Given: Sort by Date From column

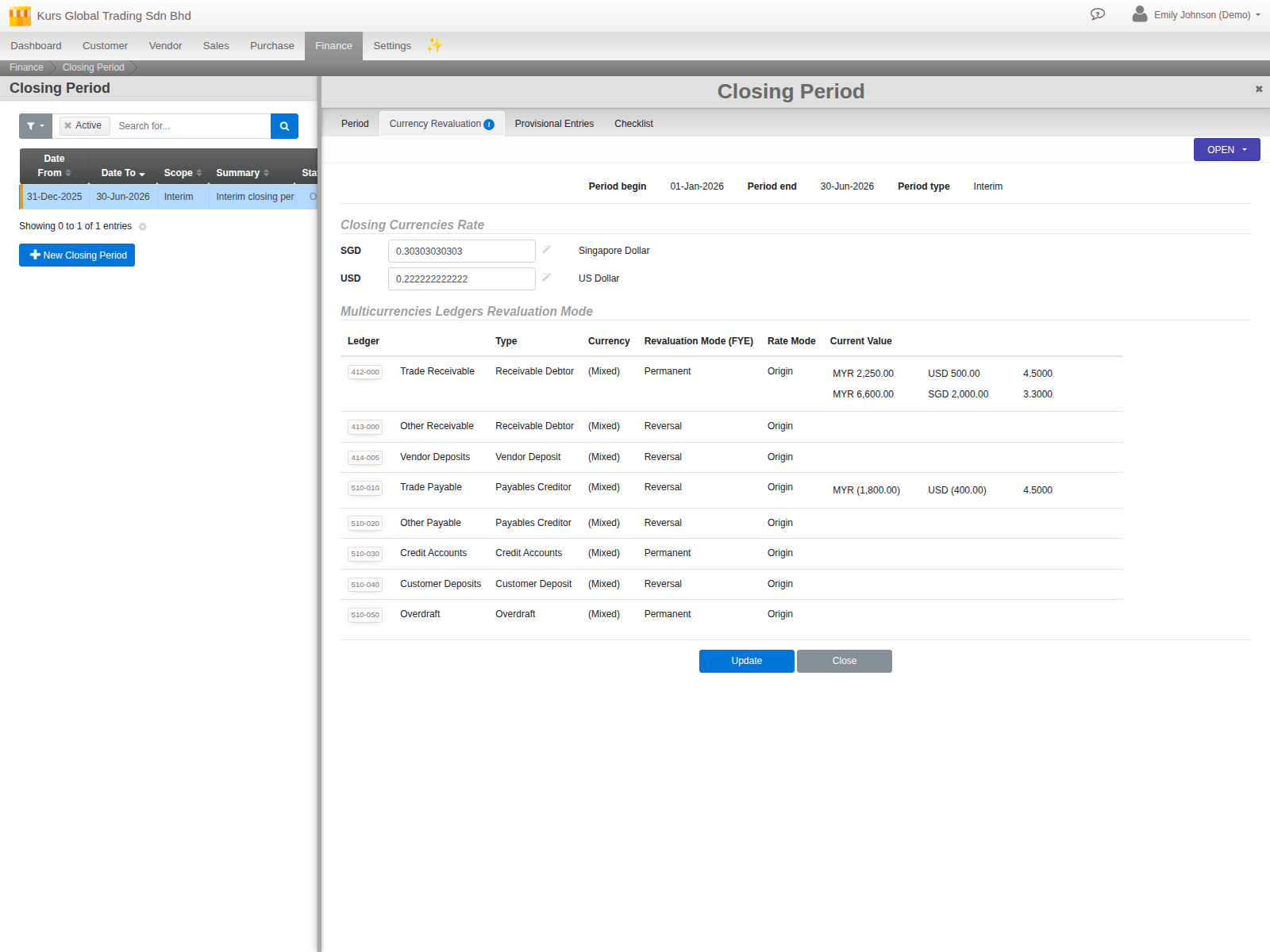Looking at the screenshot, I should click(54, 166).
